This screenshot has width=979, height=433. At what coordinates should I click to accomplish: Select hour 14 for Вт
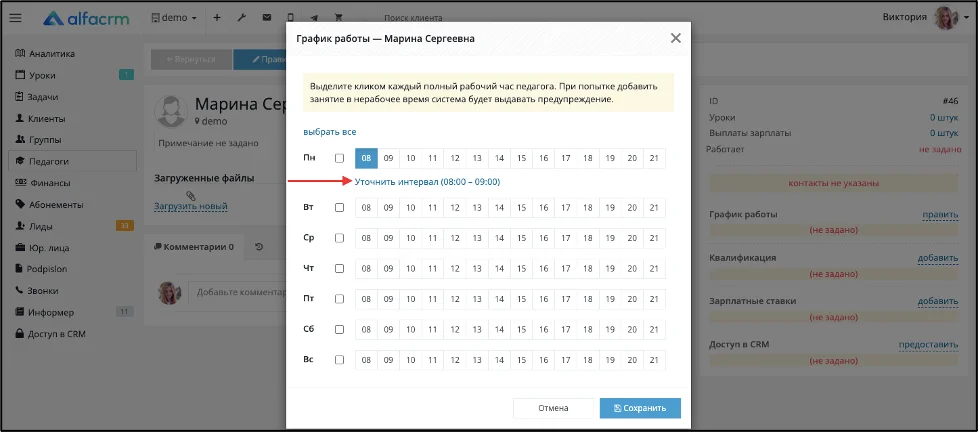pos(499,208)
